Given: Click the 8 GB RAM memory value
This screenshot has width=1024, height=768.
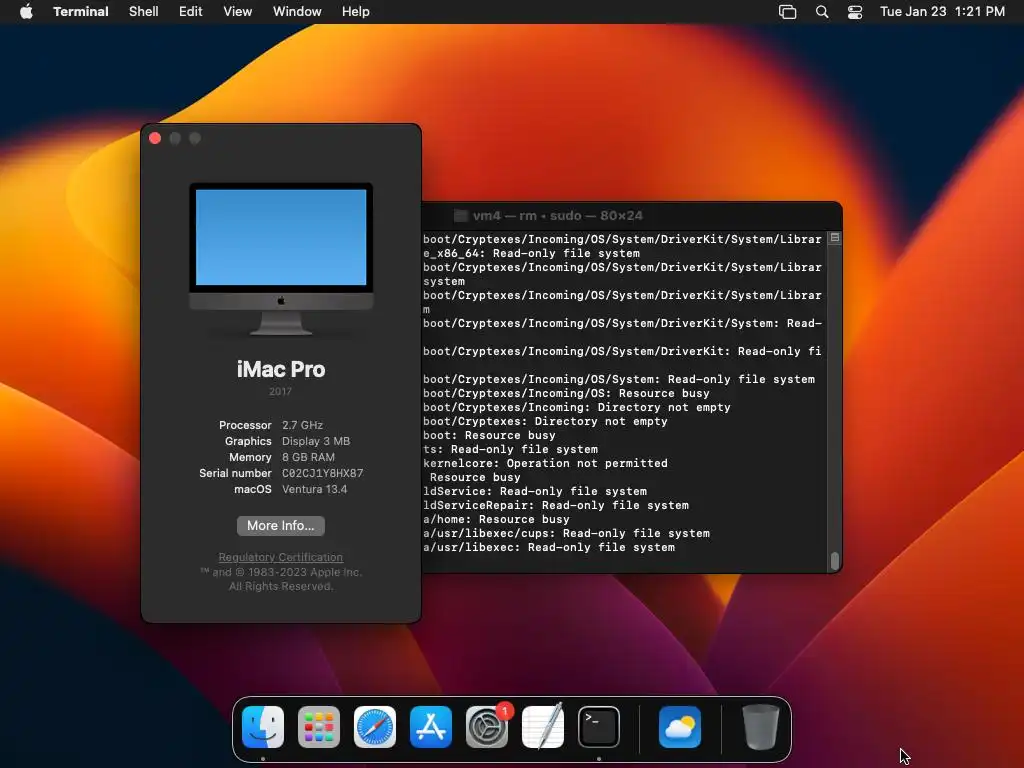Looking at the screenshot, I should 308,457.
